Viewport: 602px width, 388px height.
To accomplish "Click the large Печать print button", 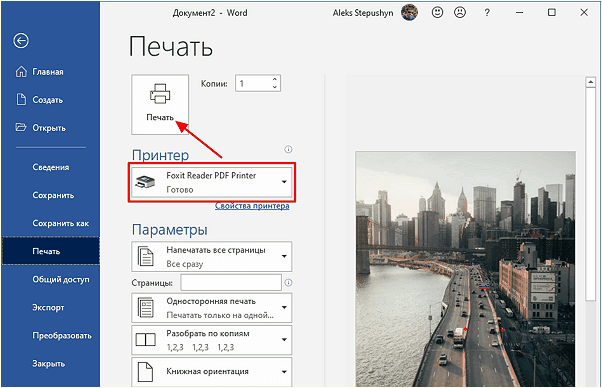I will (x=160, y=104).
